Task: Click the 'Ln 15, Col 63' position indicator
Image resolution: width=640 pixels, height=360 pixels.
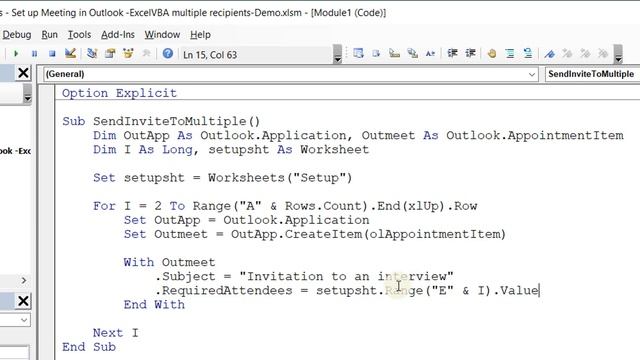Action: coord(210,55)
